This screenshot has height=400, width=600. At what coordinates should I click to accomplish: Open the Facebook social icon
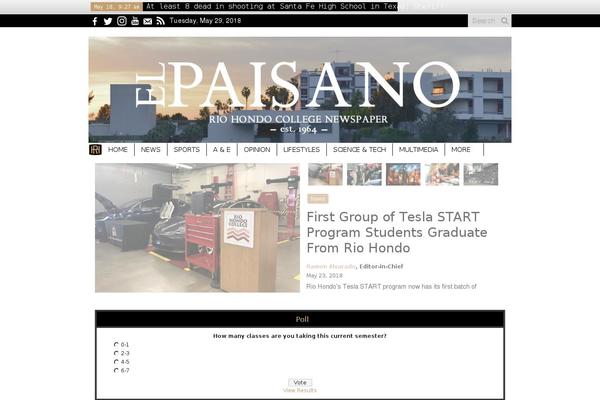coord(95,21)
